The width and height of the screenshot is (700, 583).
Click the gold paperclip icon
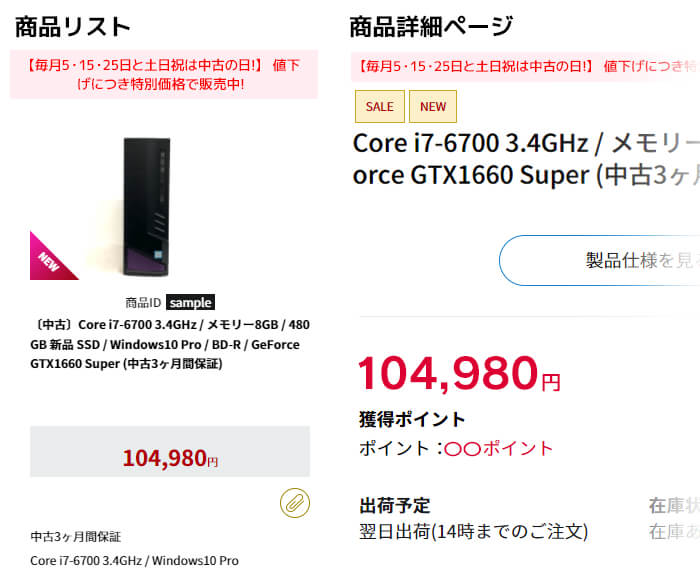pyautogui.click(x=293, y=503)
